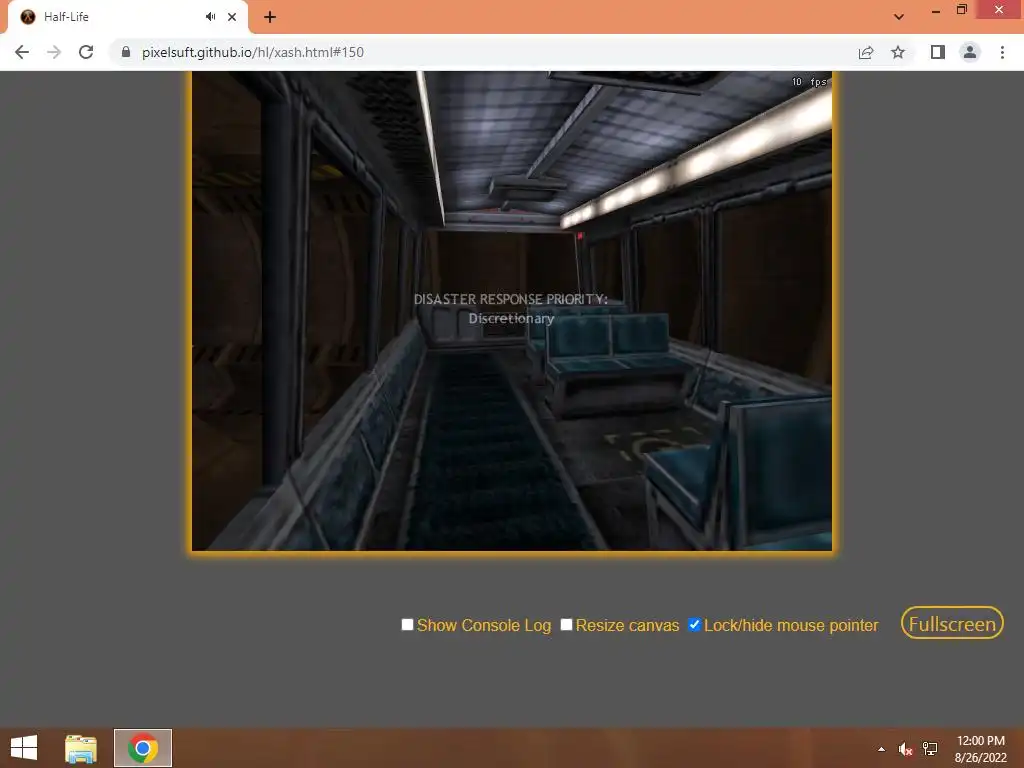Image resolution: width=1024 pixels, height=768 pixels.
Task: Bookmark this page with the star icon
Action: coord(898,52)
